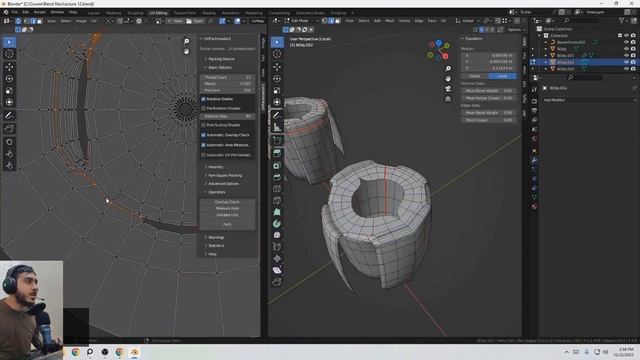The width and height of the screenshot is (640, 360).
Task: Adjust the Rotation Step slider field
Action: point(227,116)
